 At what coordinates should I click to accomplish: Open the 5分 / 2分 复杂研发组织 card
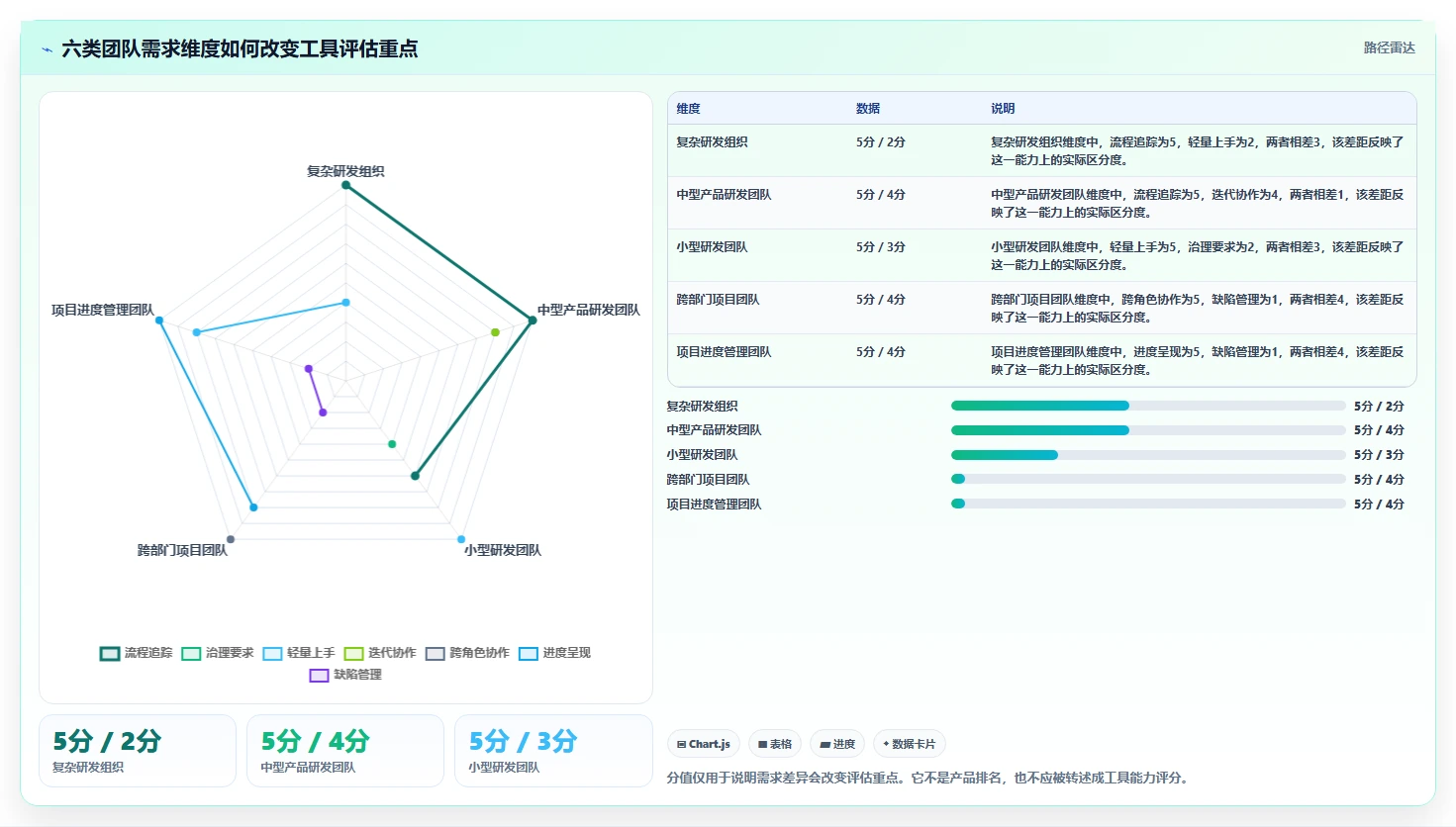(x=138, y=751)
